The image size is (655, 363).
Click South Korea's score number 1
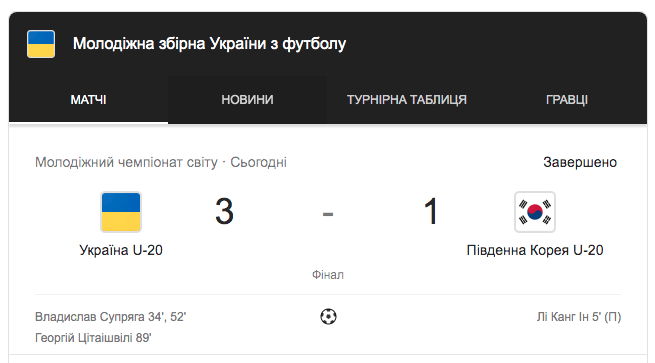[x=431, y=211]
